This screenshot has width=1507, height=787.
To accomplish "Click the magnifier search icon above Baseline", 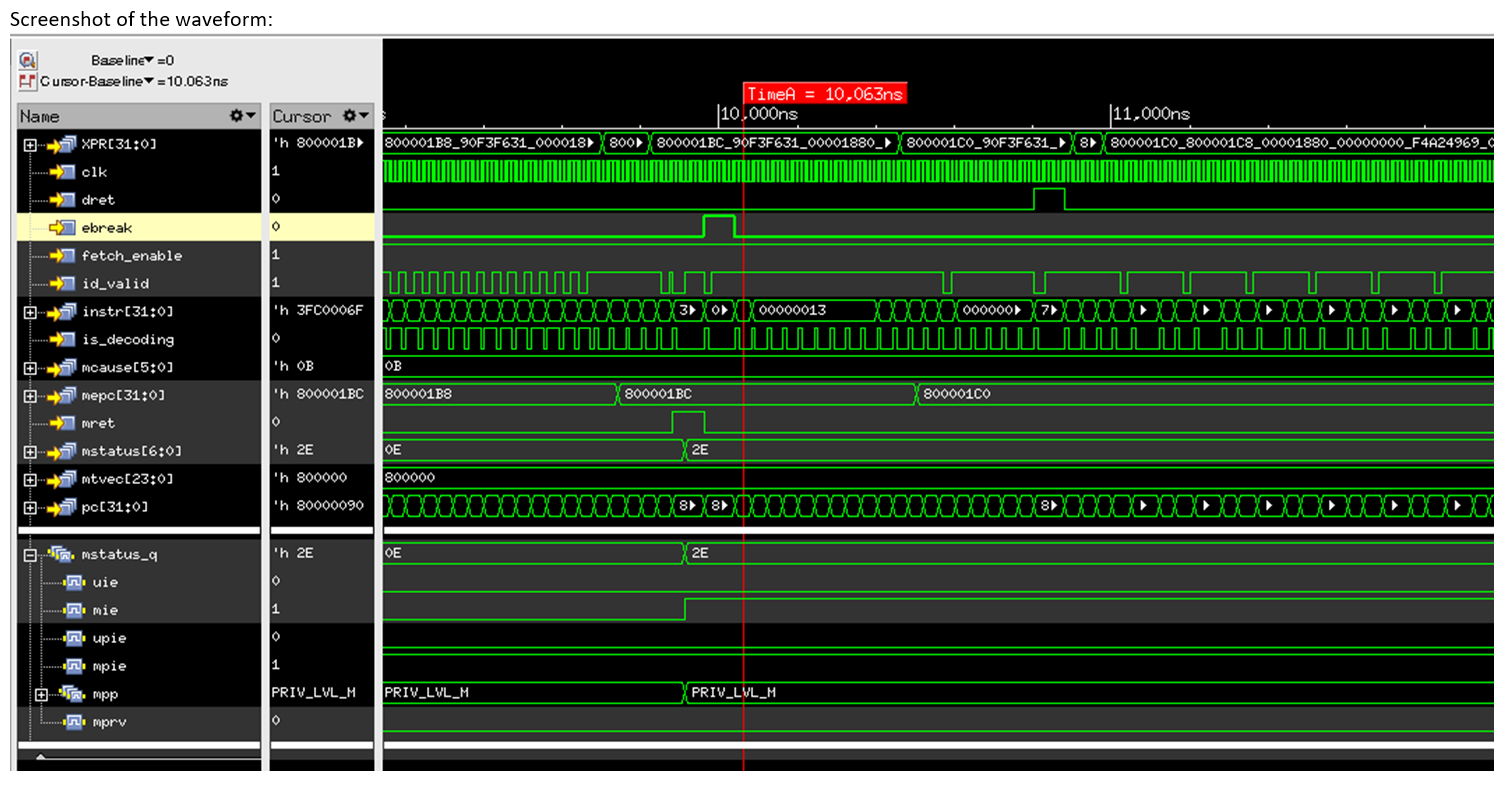I will 27,60.
